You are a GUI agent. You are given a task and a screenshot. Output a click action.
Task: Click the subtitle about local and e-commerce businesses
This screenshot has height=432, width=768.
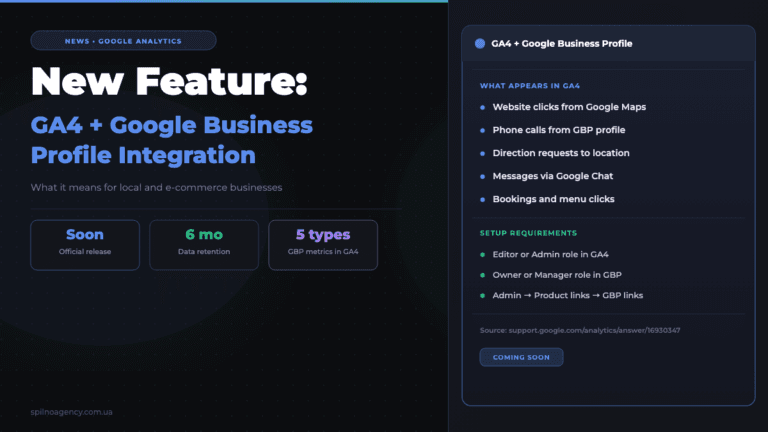click(x=156, y=188)
